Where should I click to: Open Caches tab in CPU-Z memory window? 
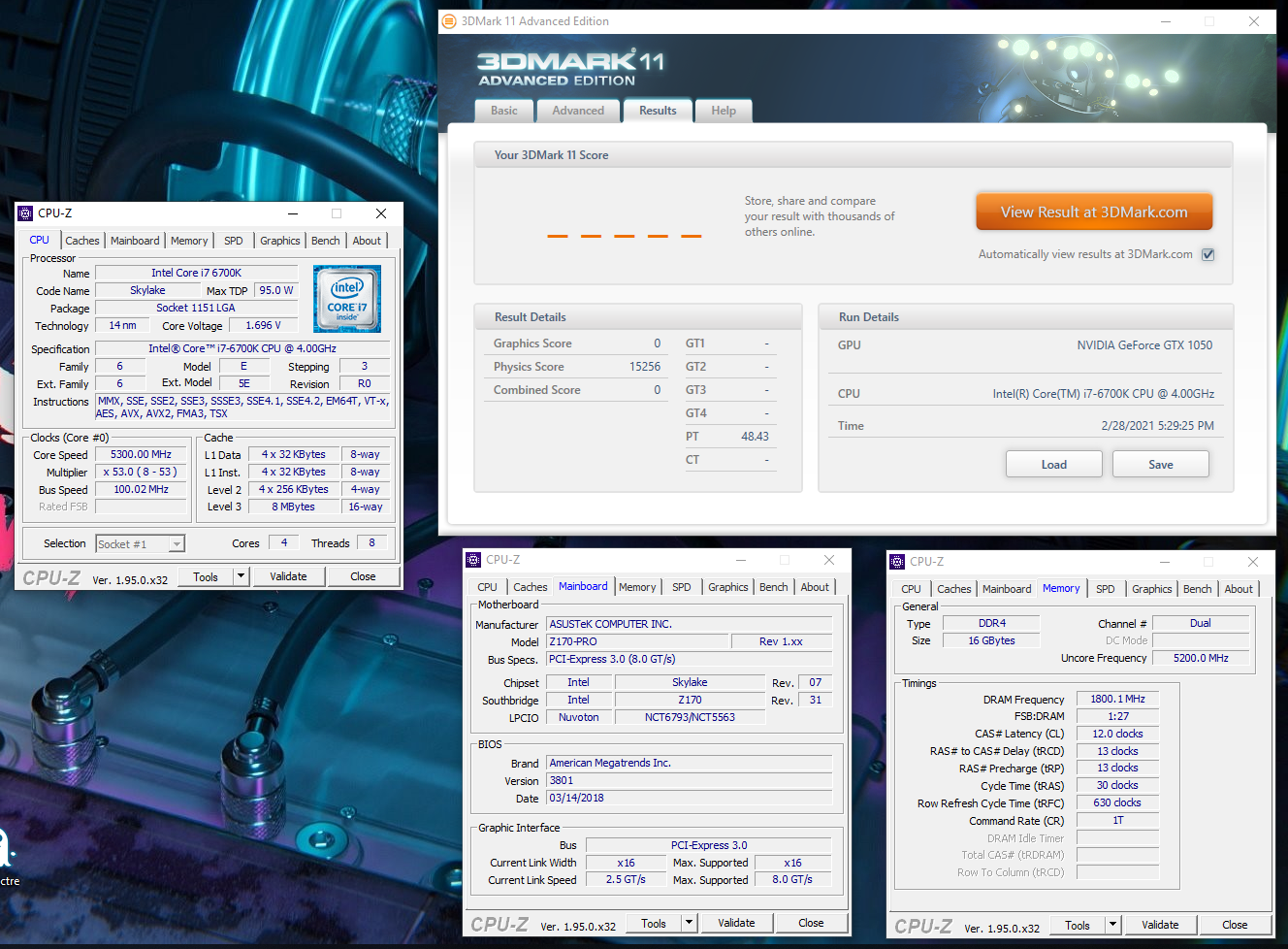point(954,589)
